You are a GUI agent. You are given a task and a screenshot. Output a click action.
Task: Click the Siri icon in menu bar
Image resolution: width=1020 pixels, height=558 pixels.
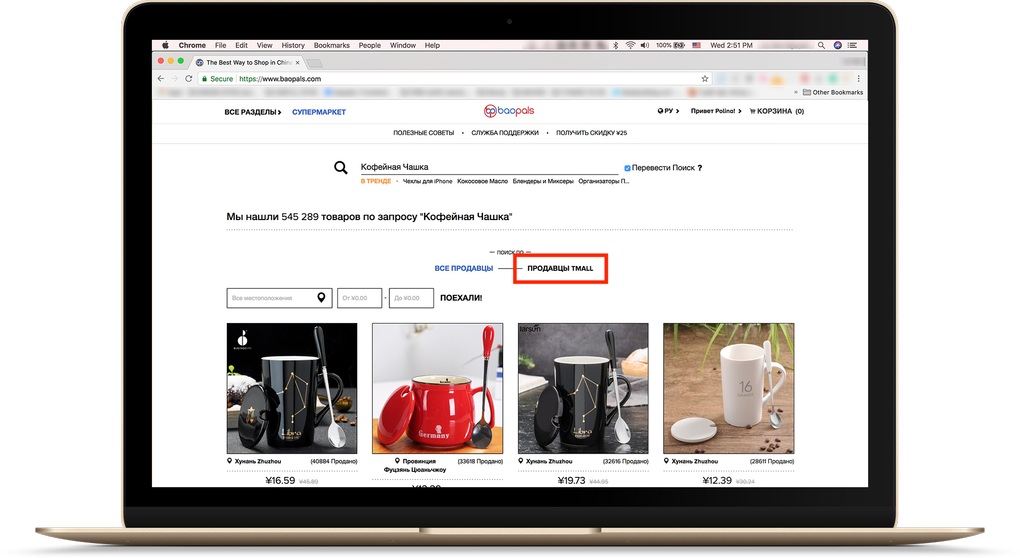(837, 46)
